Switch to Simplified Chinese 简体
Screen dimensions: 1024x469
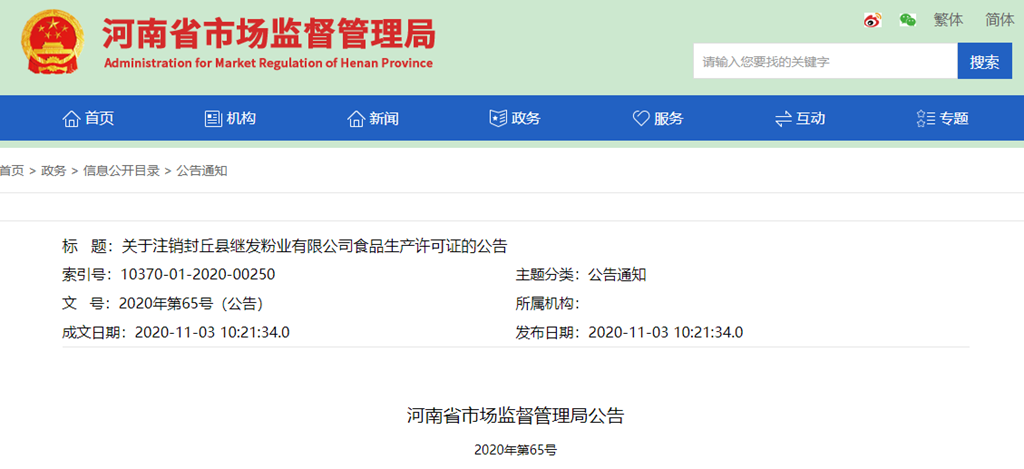[999, 20]
